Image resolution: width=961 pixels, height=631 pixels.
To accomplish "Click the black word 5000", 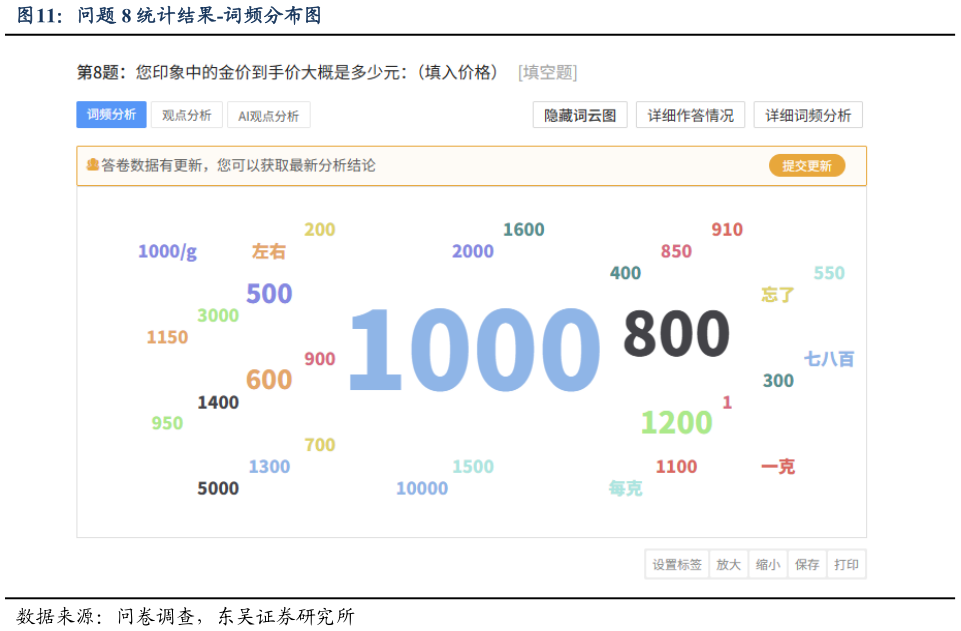I will point(218,488).
